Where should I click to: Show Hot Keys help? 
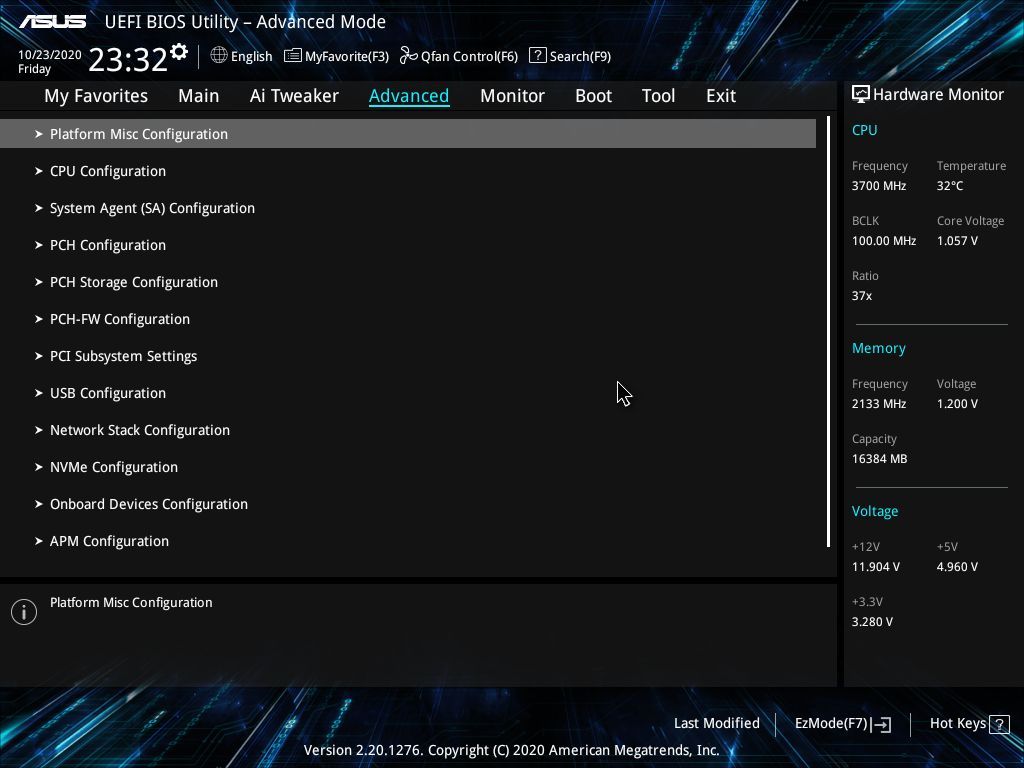pyautogui.click(x=957, y=724)
